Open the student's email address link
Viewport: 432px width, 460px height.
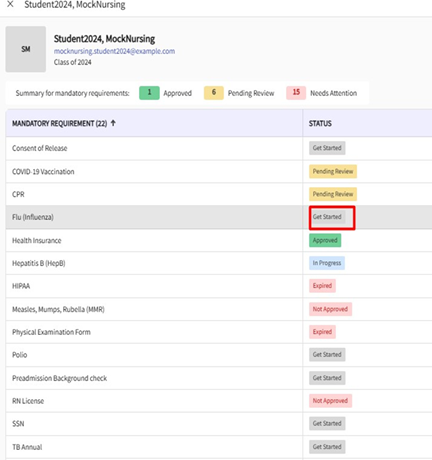coord(114,51)
